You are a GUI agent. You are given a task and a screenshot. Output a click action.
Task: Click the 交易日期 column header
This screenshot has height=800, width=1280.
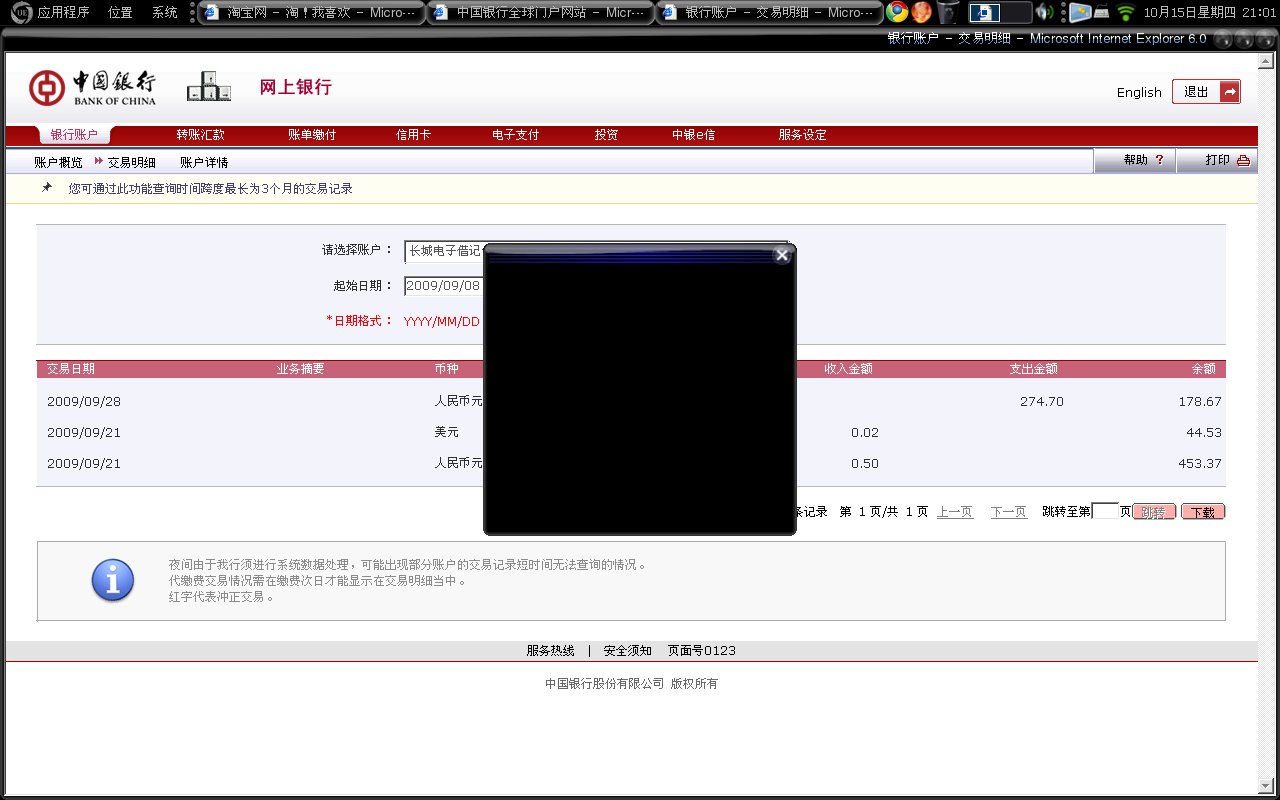pos(71,369)
